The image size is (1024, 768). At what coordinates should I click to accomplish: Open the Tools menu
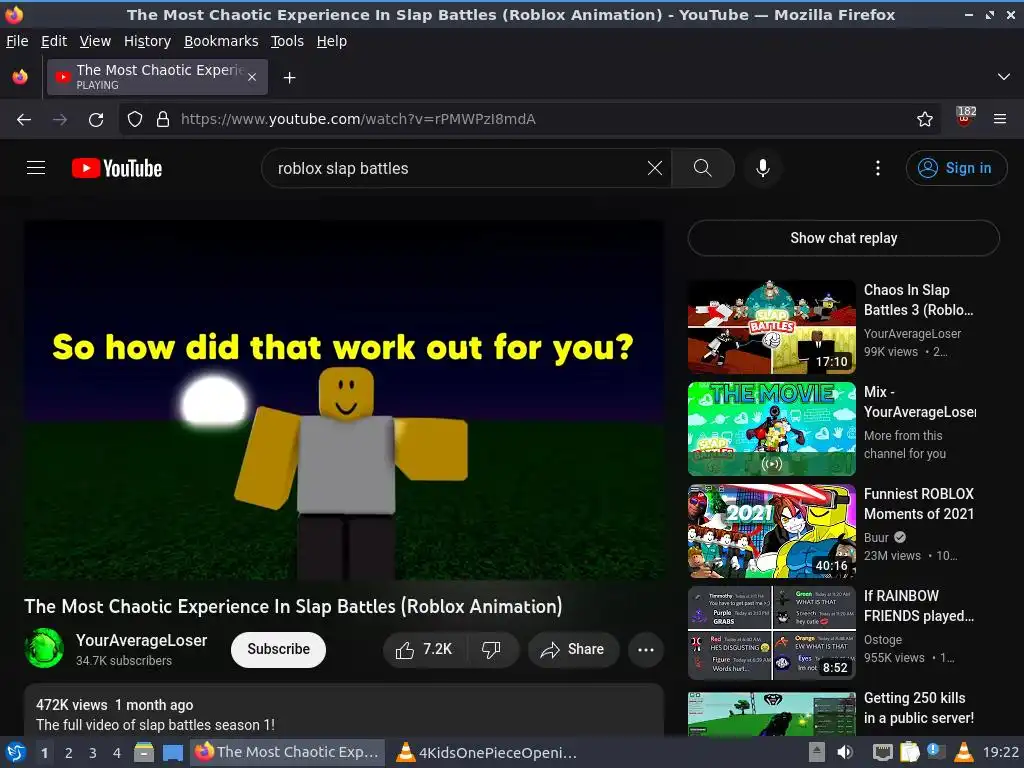coord(287,41)
